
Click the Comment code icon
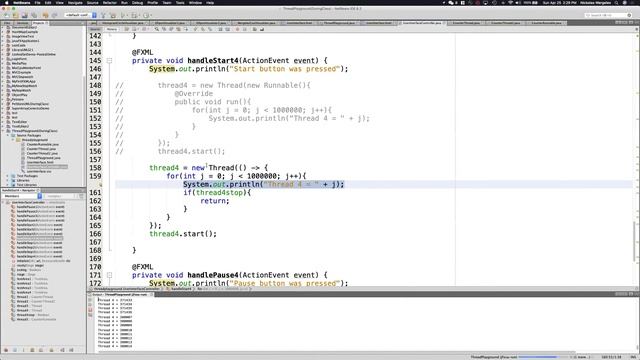tap(254, 29)
